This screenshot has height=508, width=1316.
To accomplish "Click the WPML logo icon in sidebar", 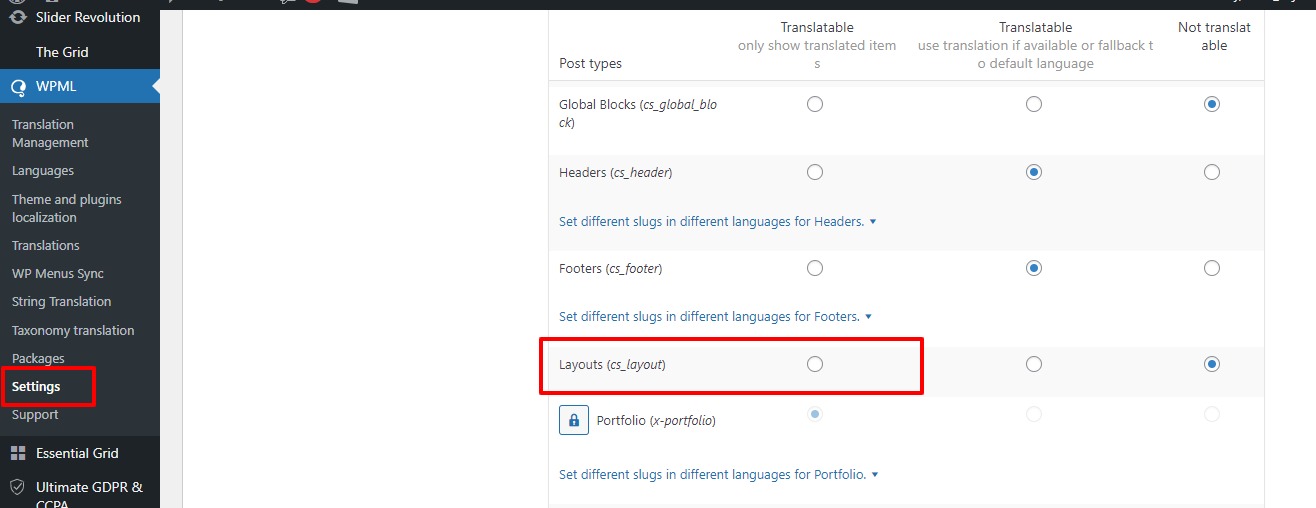I will [18, 86].
